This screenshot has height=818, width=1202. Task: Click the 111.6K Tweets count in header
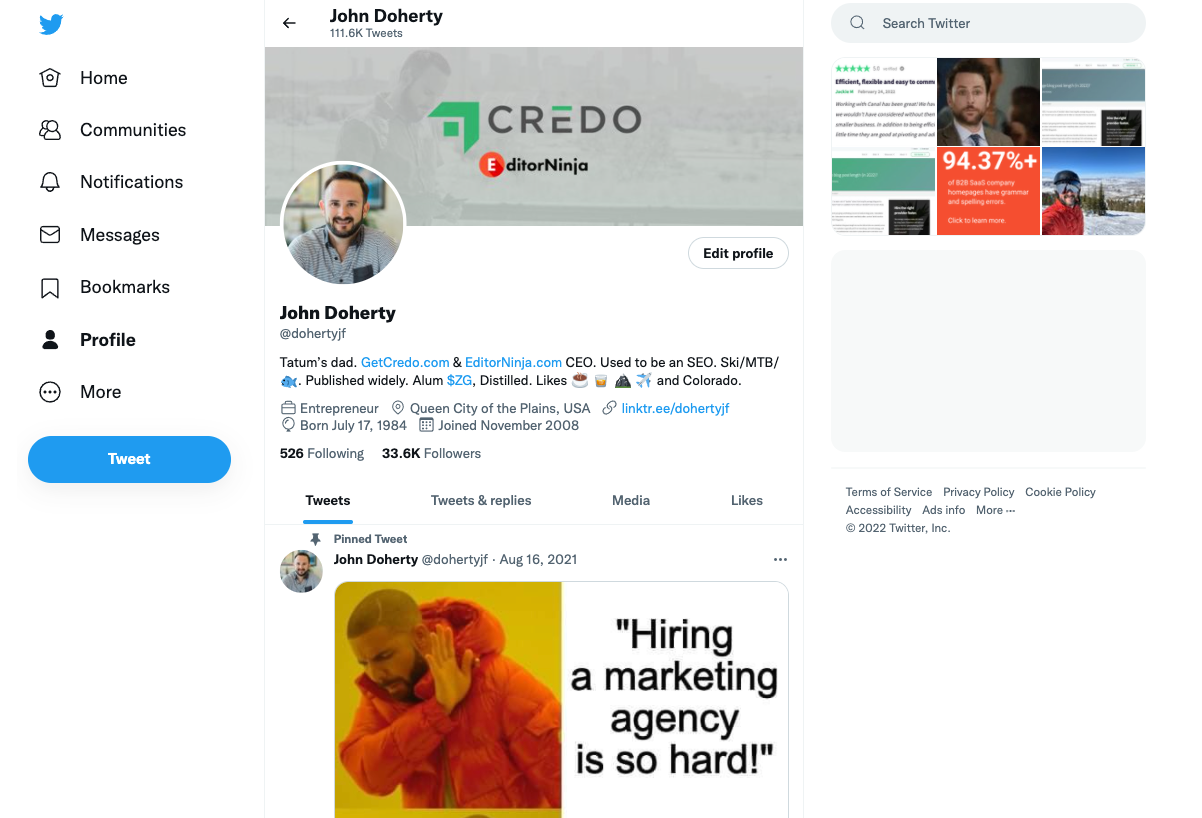pos(366,33)
